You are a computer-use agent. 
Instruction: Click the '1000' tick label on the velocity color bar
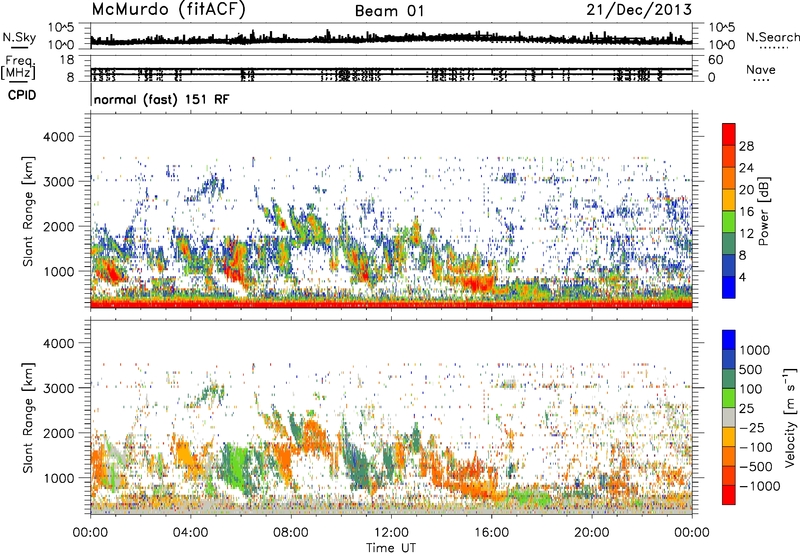click(x=755, y=350)
